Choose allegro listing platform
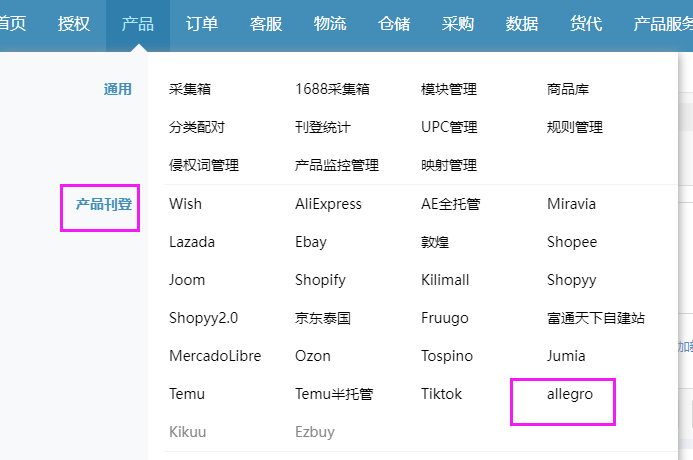693x460 pixels. pos(570,394)
